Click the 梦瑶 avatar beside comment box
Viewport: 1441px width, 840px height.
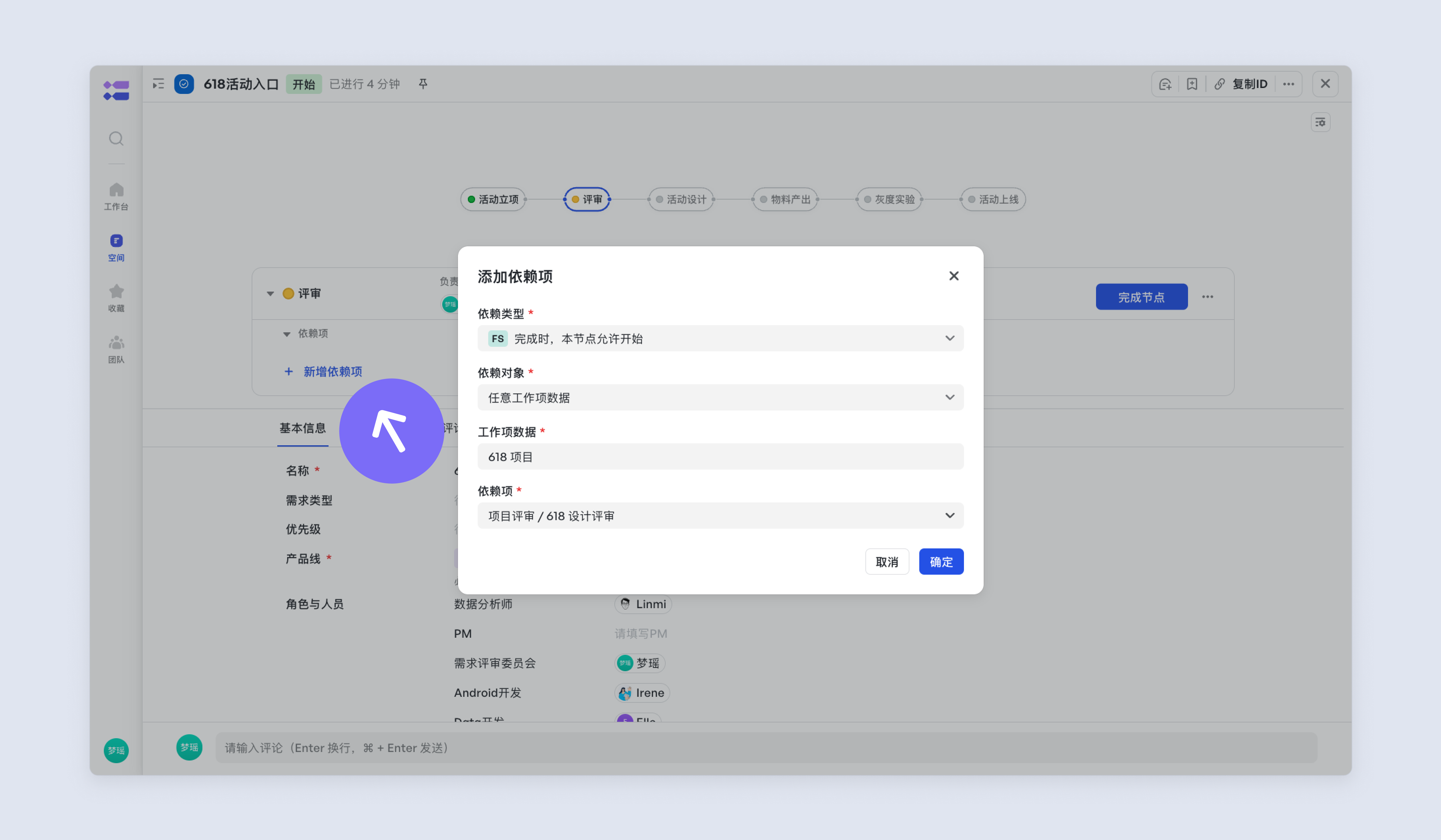(x=189, y=747)
